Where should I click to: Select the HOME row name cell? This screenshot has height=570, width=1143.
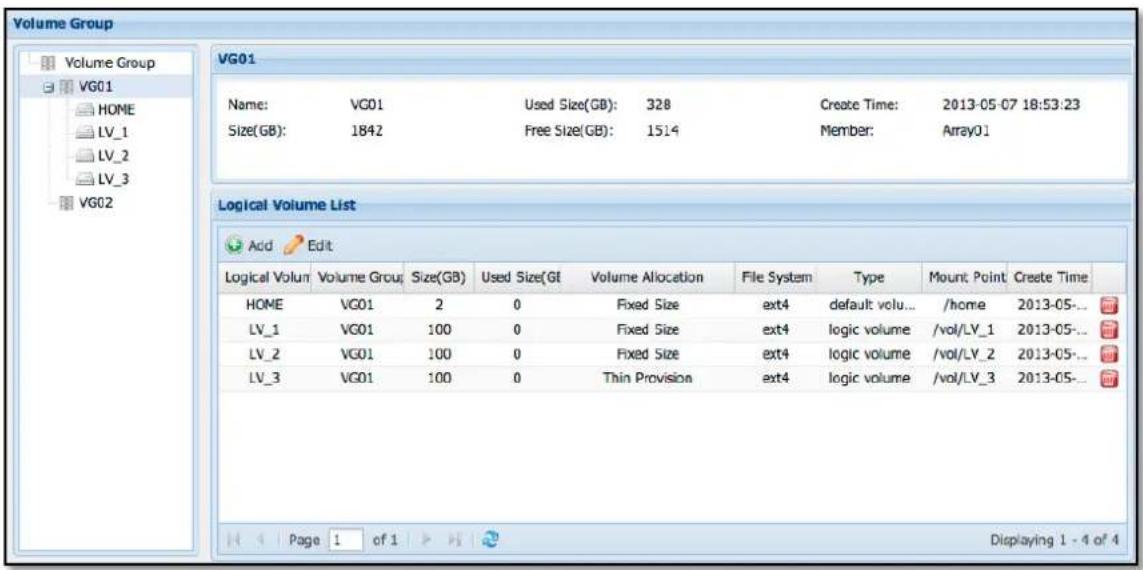(265, 307)
